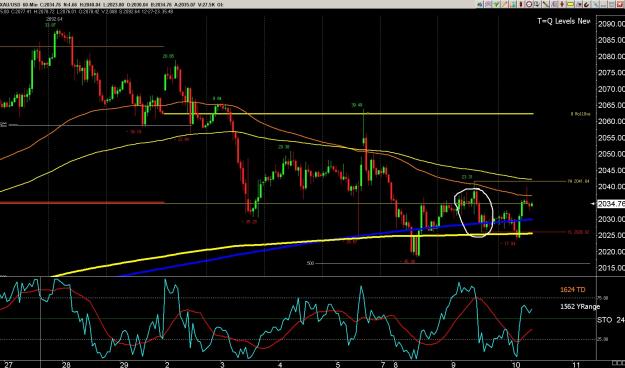This screenshot has width=625, height=368.
Task: Click date label 27 on time axis
Action: pyautogui.click(x=9, y=364)
